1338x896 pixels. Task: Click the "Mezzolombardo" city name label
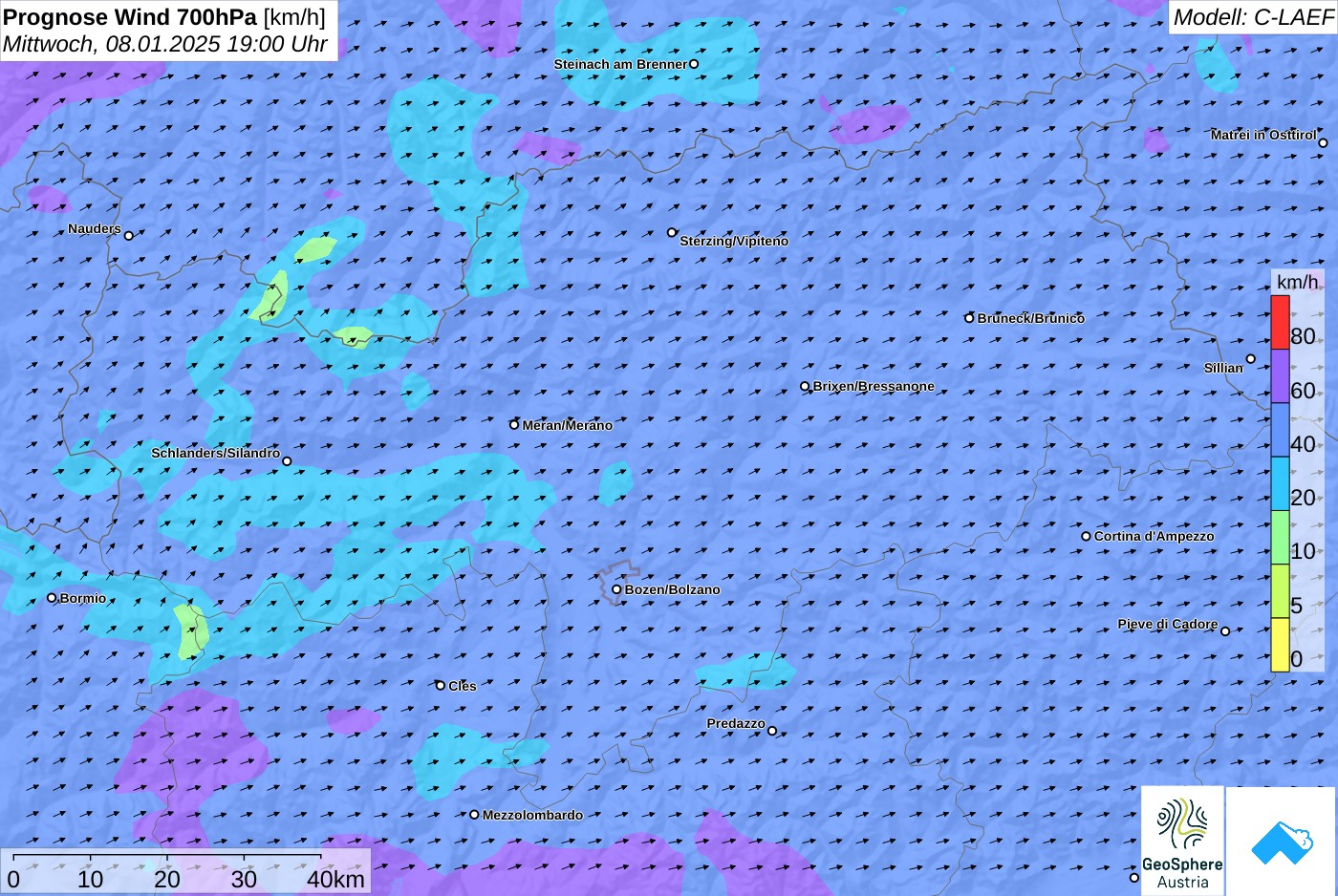[x=532, y=815]
